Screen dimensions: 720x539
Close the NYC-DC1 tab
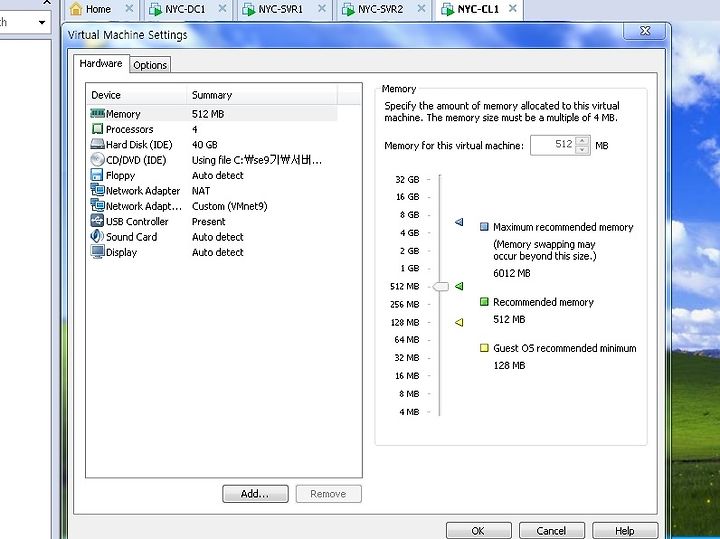click(222, 9)
